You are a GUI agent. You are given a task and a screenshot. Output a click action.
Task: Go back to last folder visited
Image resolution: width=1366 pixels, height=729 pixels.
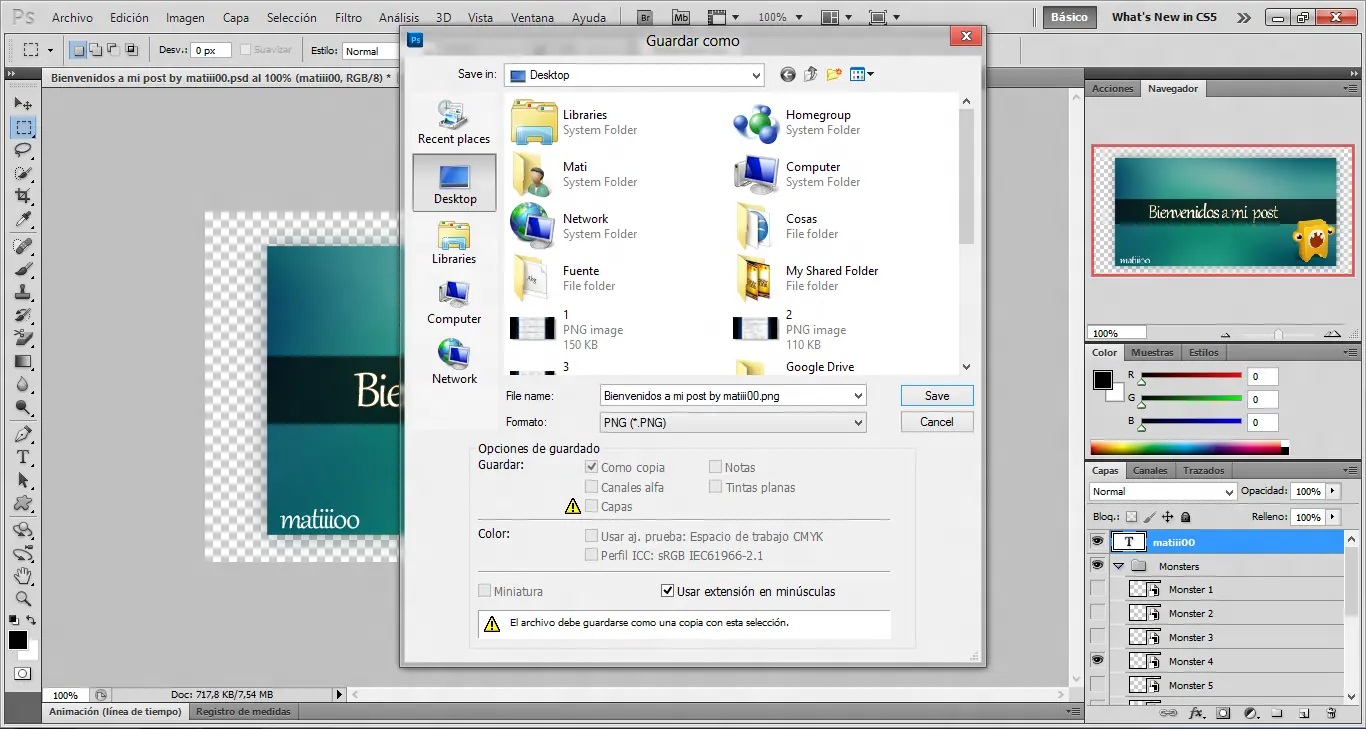pyautogui.click(x=788, y=74)
